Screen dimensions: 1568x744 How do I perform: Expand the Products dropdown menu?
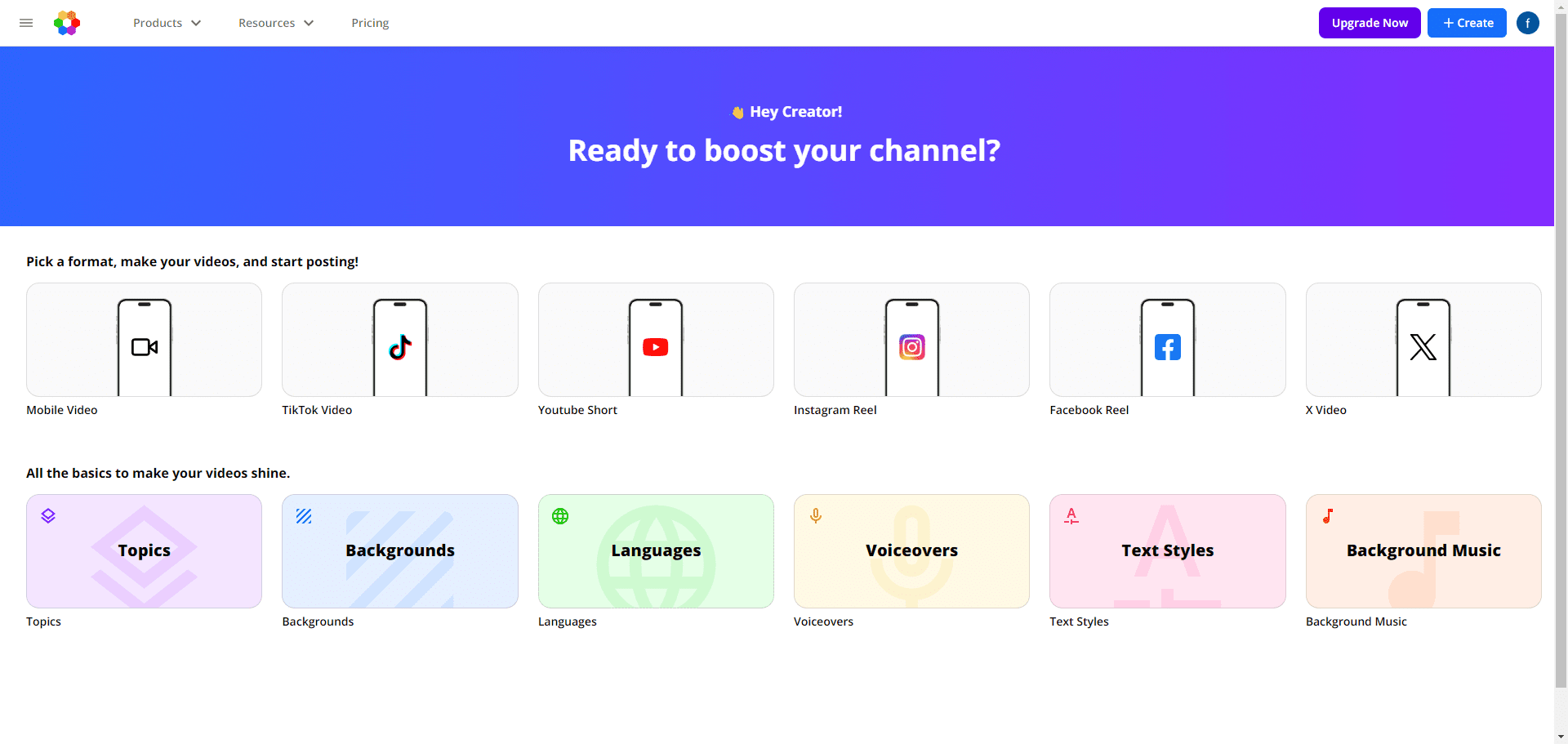point(167,23)
